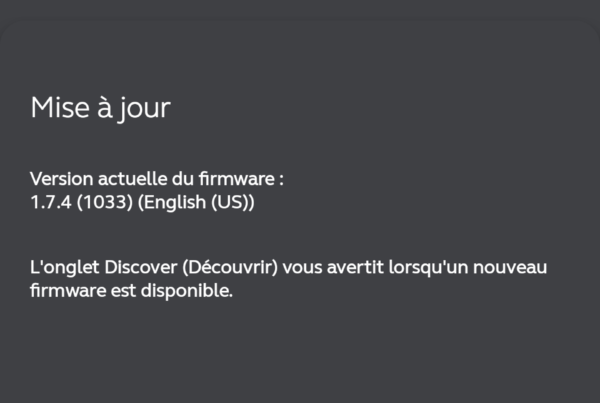Click the '(Découvrir)' translation text
This screenshot has height=403, width=600.
pos(230,267)
